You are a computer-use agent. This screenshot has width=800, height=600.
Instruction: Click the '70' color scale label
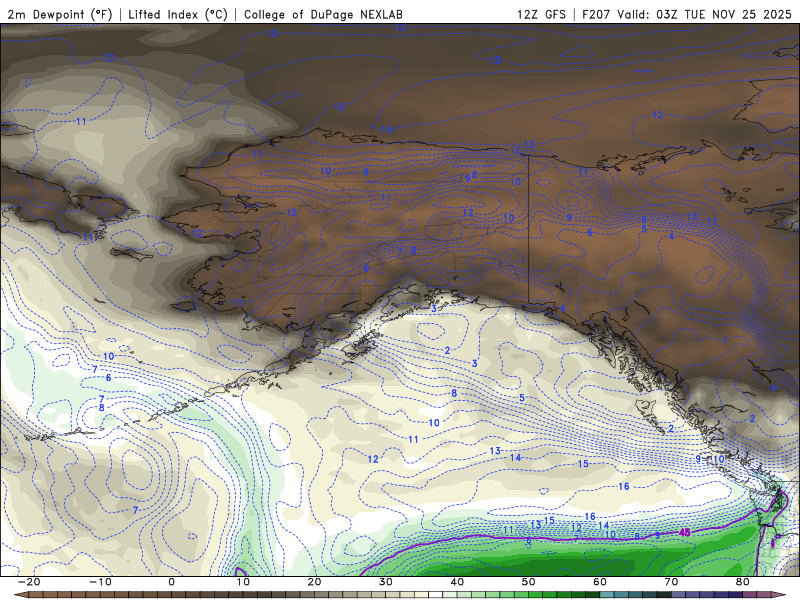pyautogui.click(x=671, y=582)
